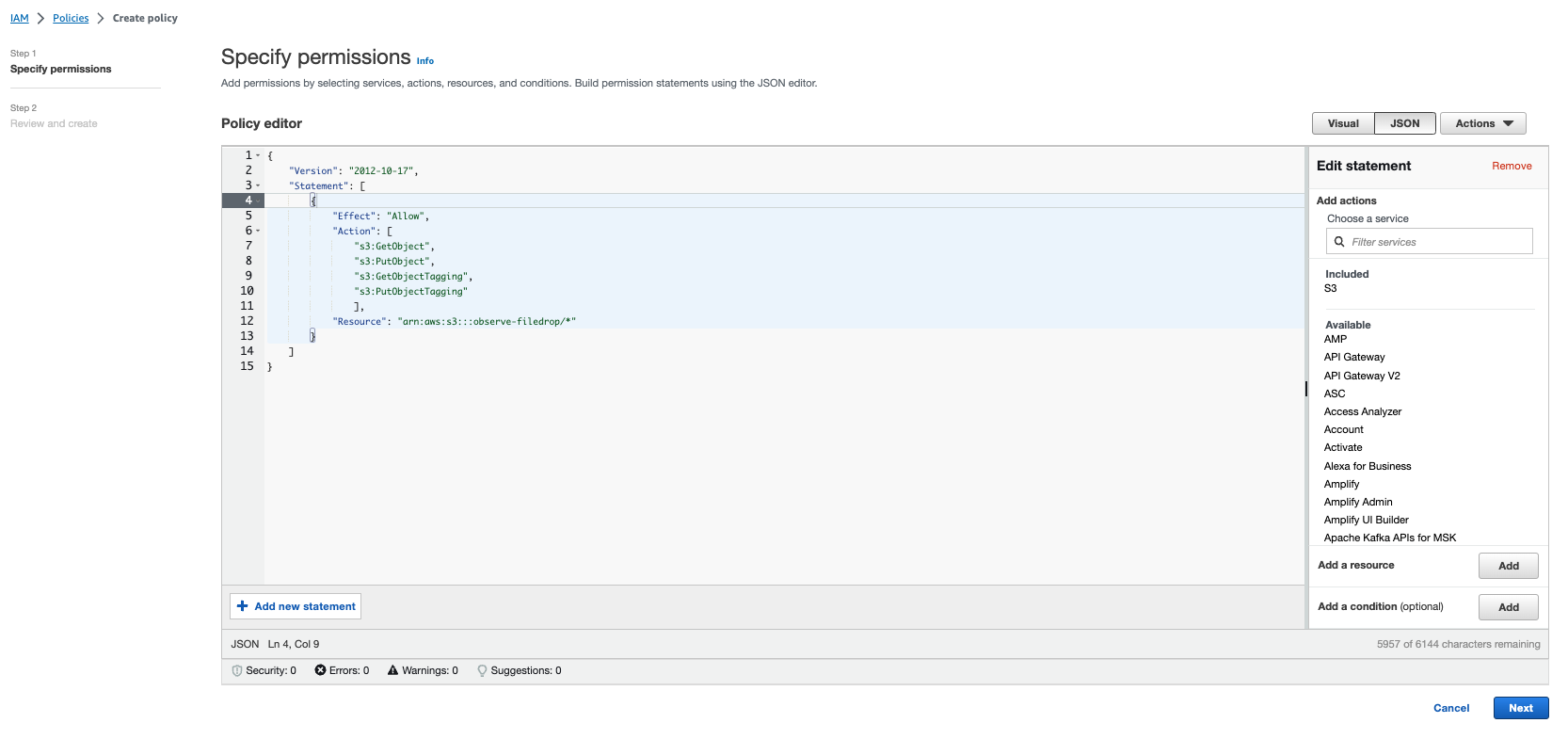The width and height of the screenshot is (1568, 739).
Task: Show Warnings findings in status bar
Action: [423, 670]
